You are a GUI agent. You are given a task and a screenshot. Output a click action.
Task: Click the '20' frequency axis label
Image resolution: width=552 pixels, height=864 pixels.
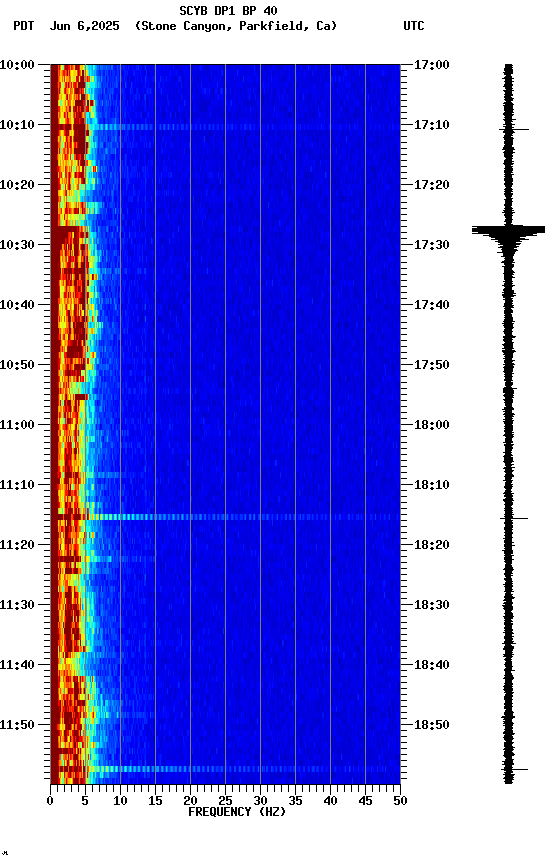point(190,801)
